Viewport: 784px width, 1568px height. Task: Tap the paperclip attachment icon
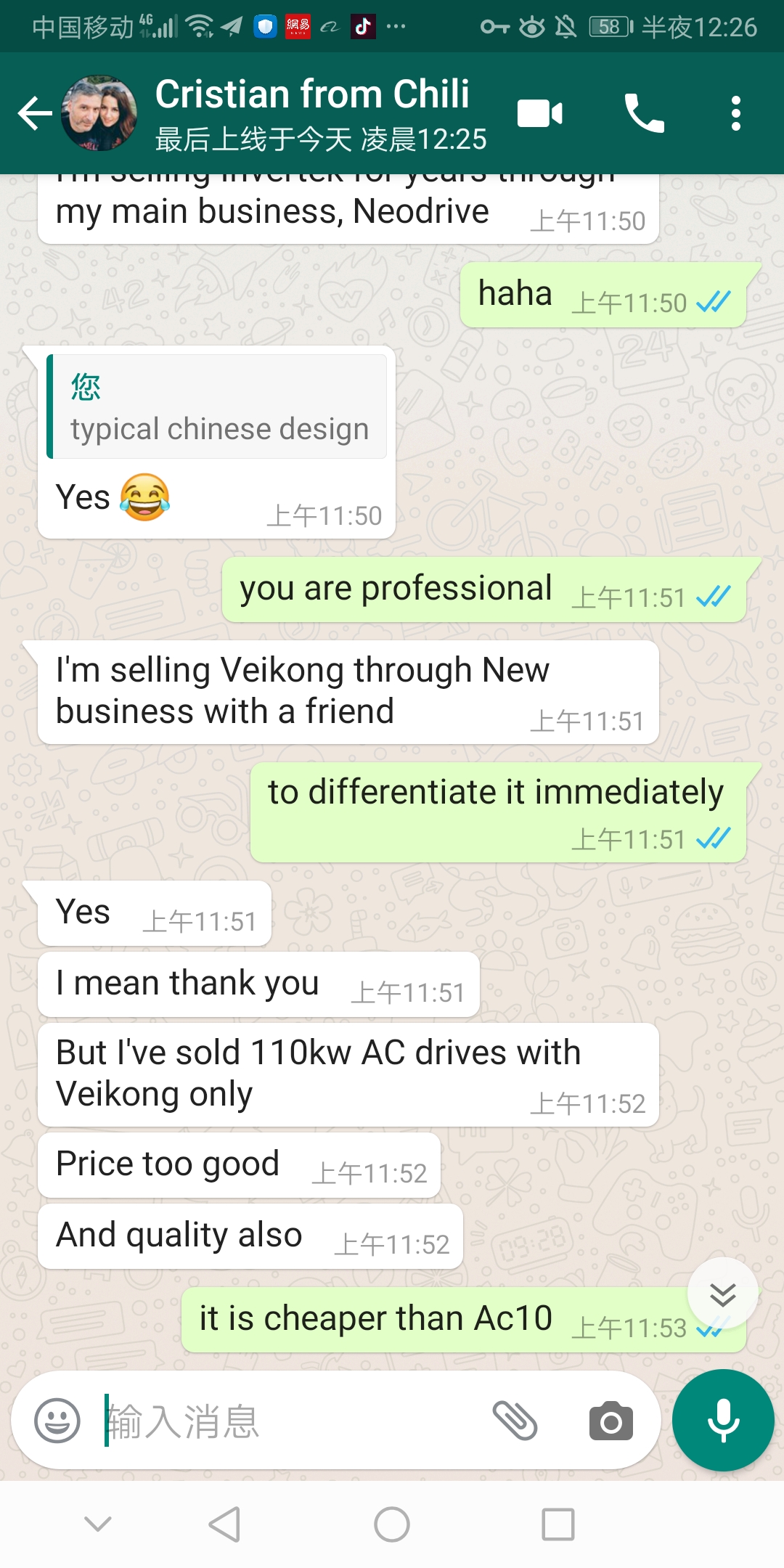(515, 1421)
